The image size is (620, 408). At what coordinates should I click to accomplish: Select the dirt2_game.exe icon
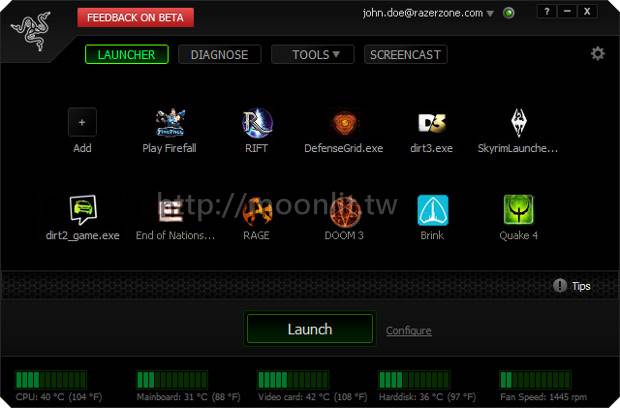[82, 210]
